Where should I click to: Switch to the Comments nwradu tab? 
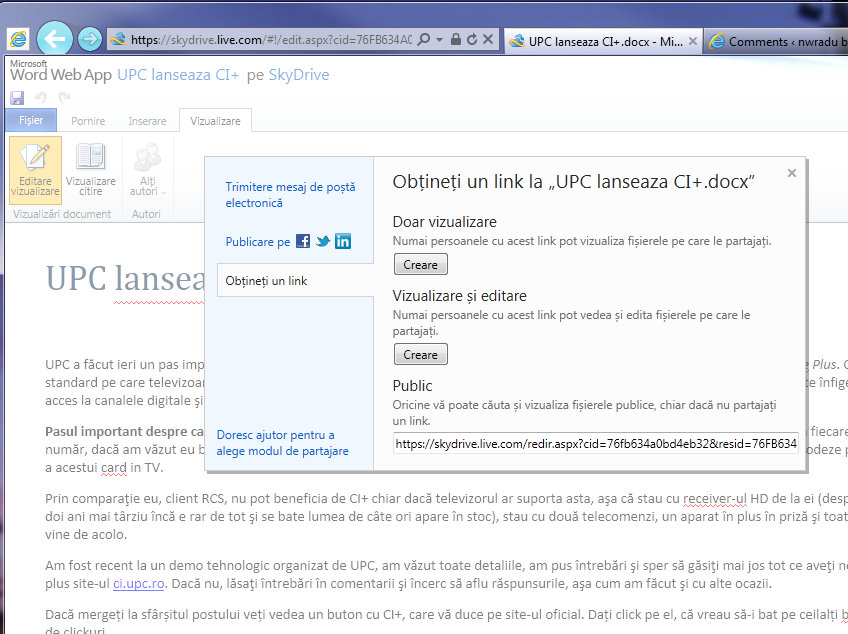click(776, 41)
